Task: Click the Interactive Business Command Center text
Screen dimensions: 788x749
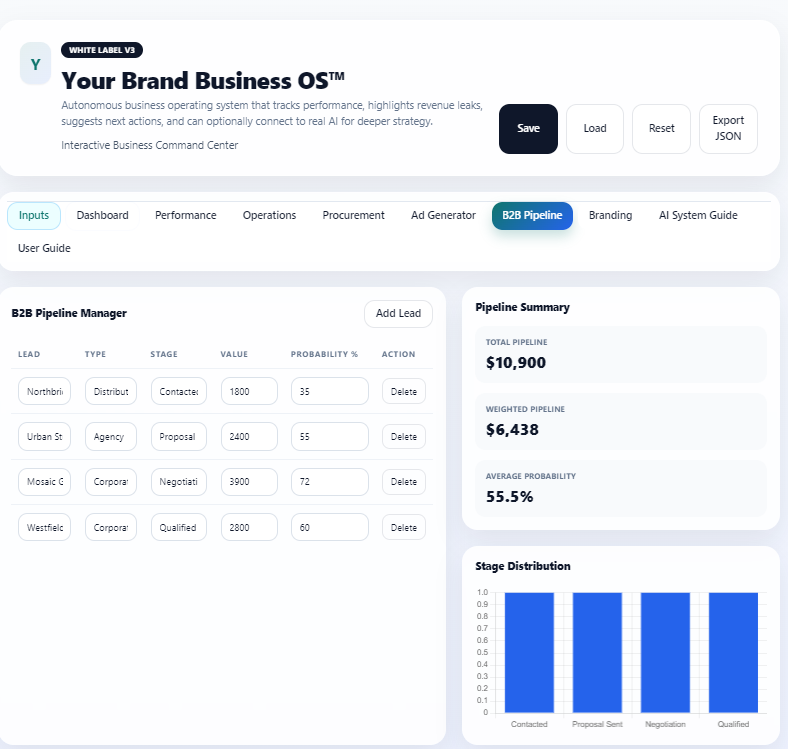Action: 150,145
